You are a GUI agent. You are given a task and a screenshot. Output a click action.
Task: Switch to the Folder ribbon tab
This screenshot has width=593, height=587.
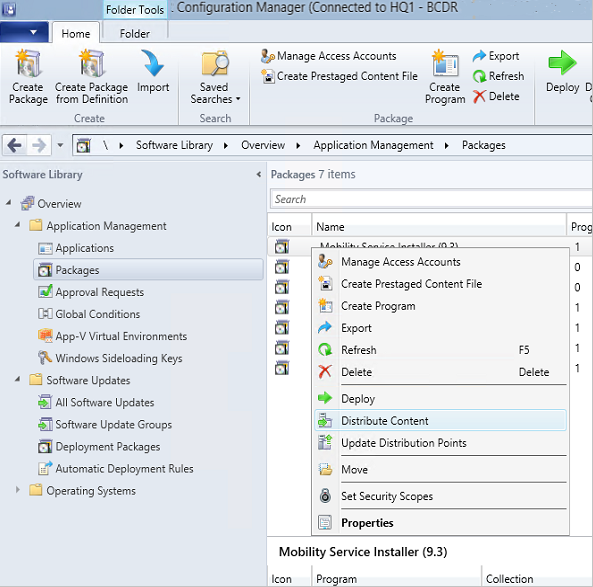coord(135,34)
